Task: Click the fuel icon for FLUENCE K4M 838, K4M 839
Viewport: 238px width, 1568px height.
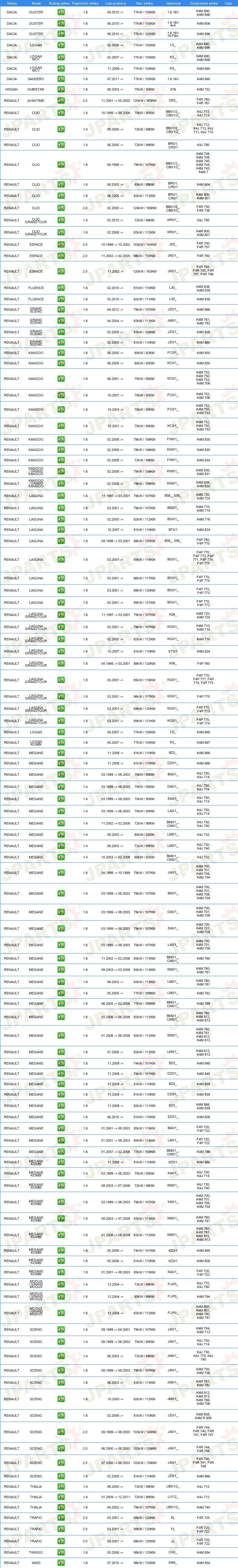Action: [61, 288]
